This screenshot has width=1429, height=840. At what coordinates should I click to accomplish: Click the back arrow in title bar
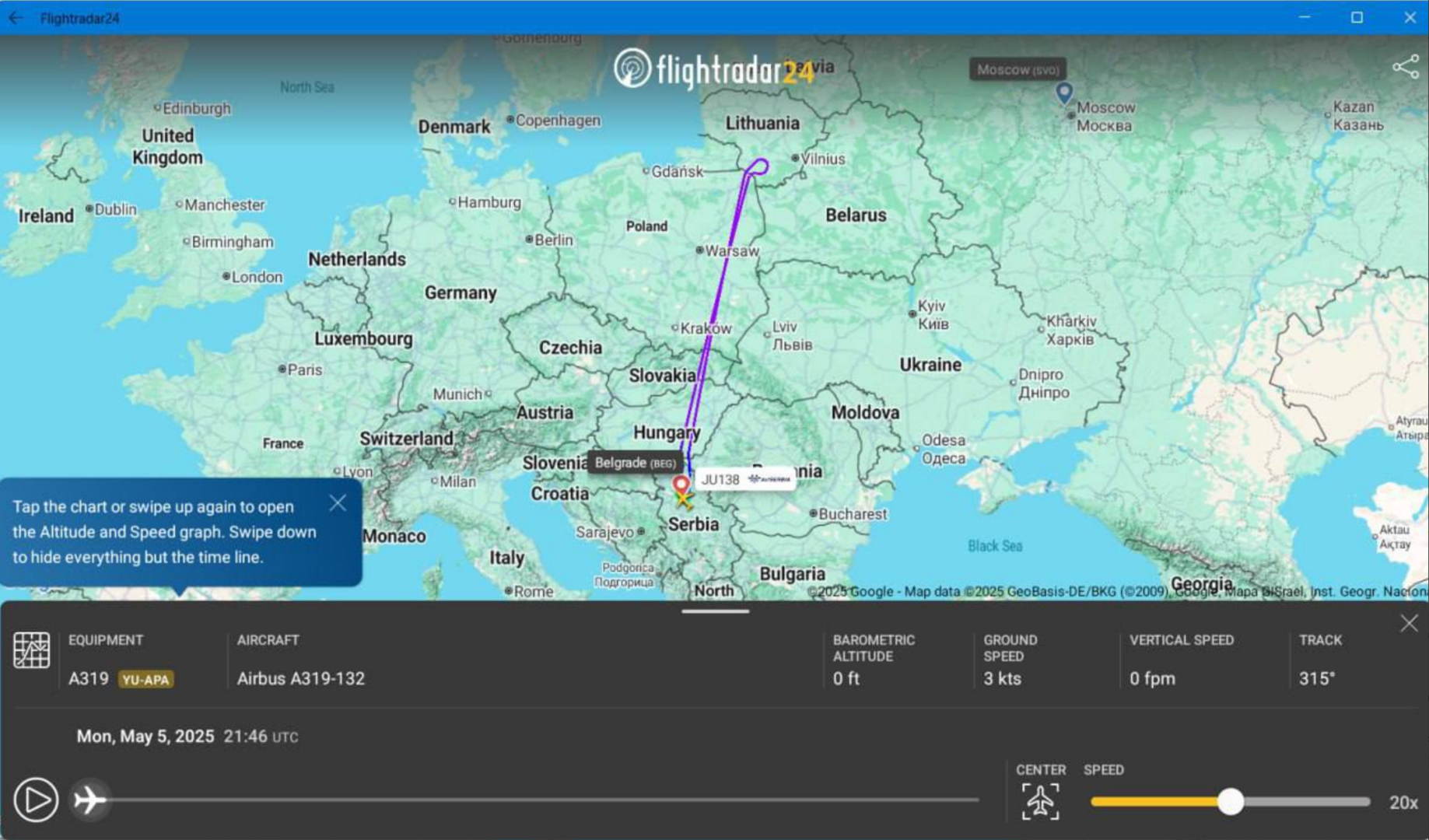[16, 18]
